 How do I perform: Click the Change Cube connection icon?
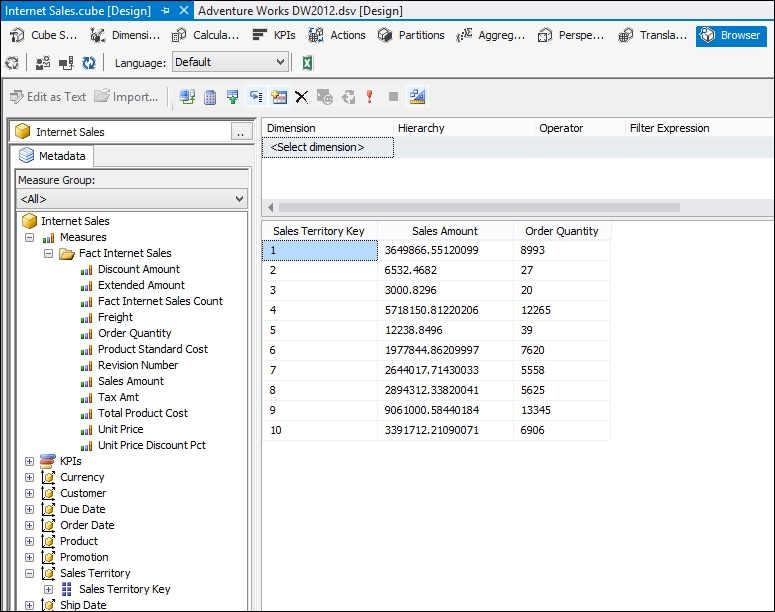(x=187, y=97)
